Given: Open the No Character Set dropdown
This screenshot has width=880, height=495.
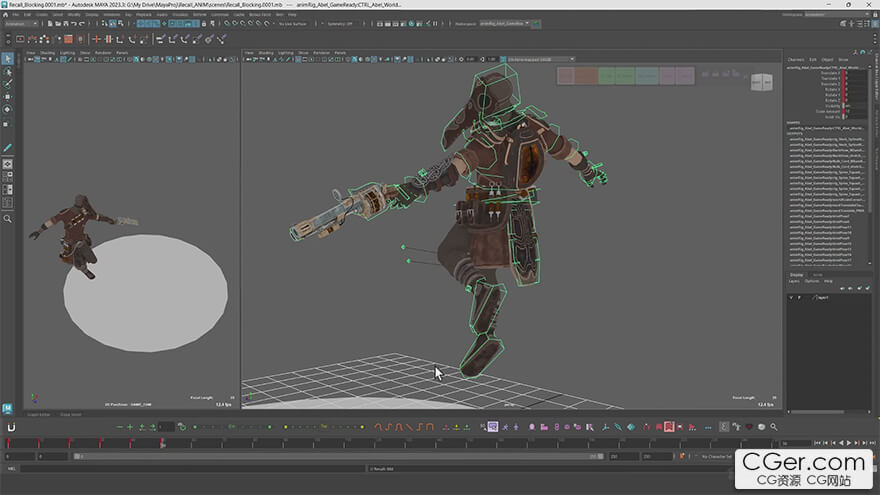Looking at the screenshot, I should pos(716,456).
